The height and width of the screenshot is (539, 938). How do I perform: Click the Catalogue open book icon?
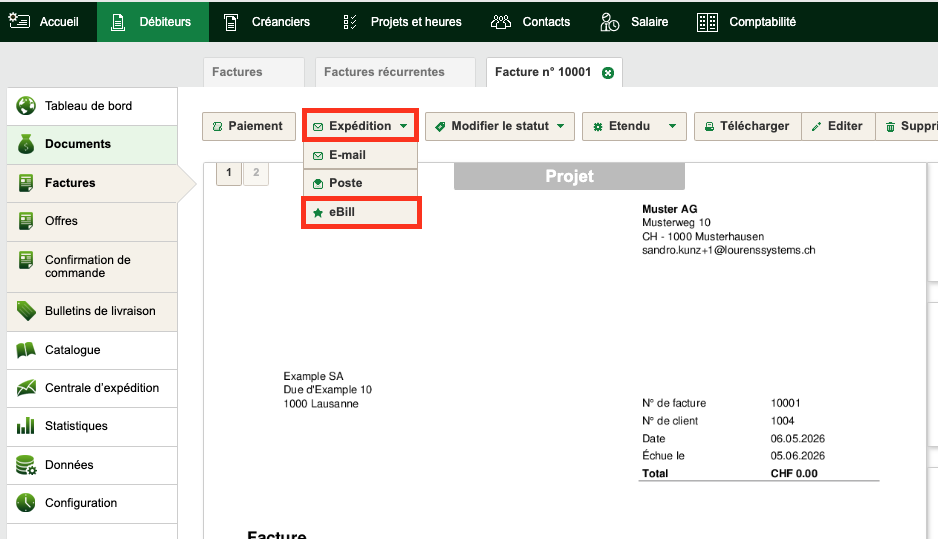pos(26,350)
